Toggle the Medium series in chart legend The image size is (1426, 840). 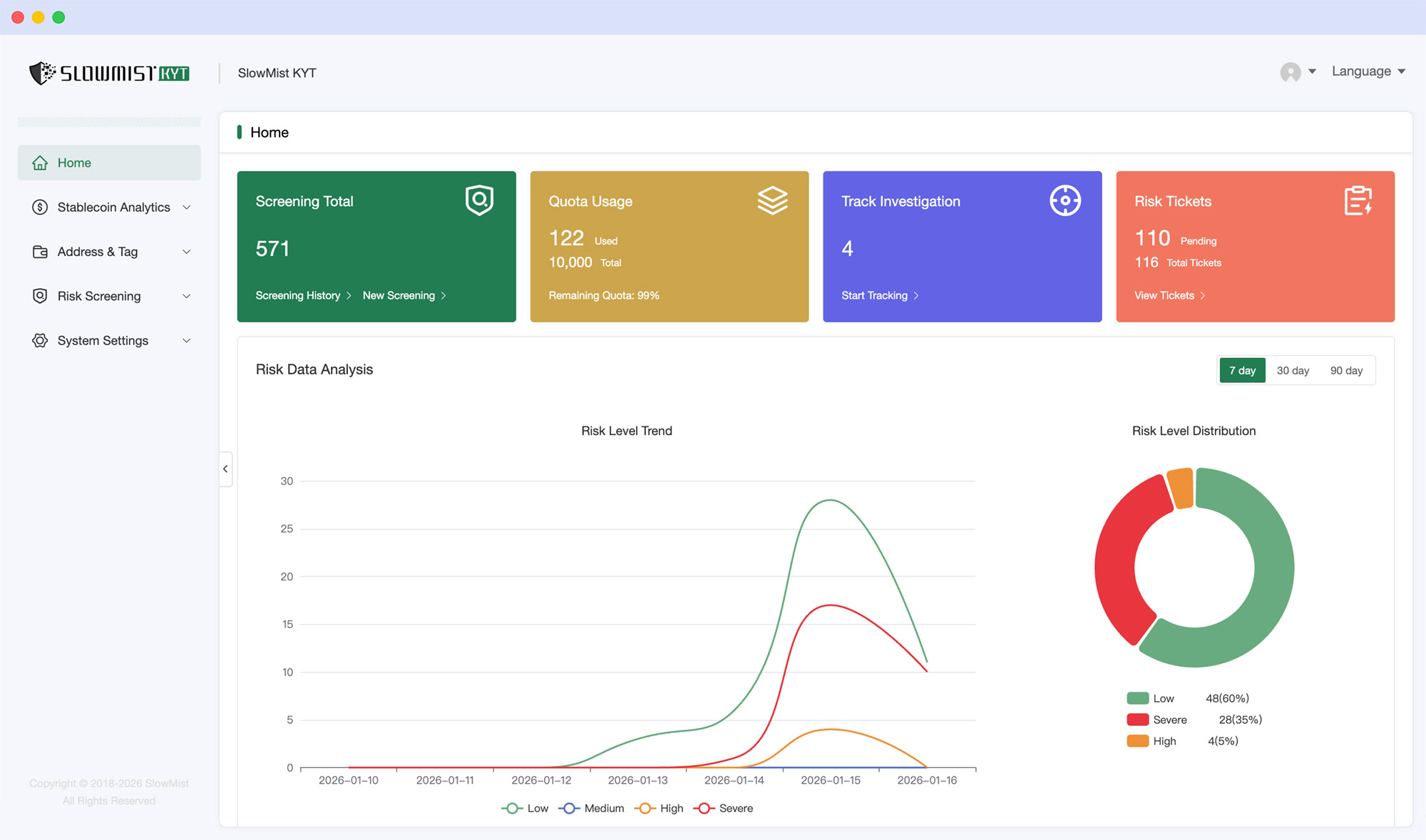[x=591, y=808]
